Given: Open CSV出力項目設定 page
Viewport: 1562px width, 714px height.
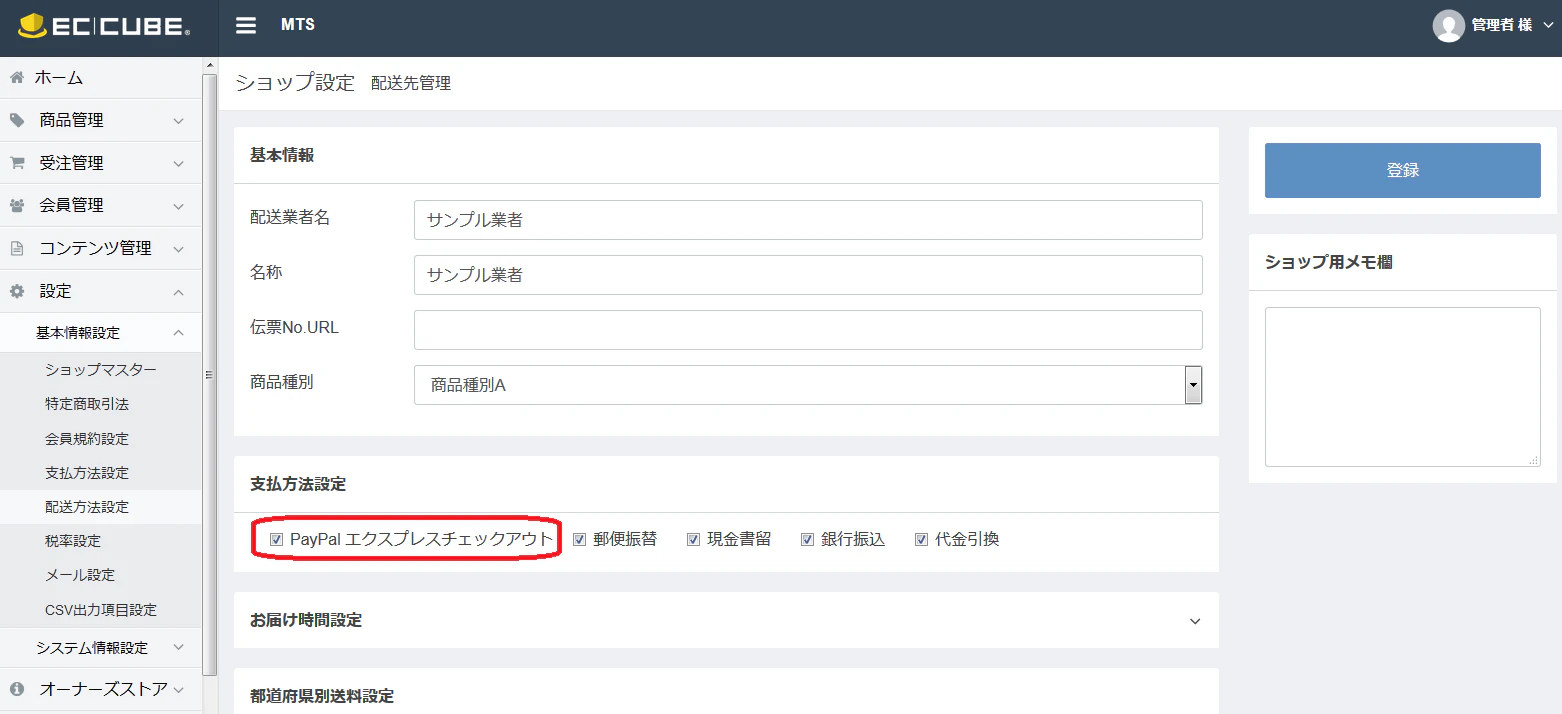Looking at the screenshot, I should [101, 610].
